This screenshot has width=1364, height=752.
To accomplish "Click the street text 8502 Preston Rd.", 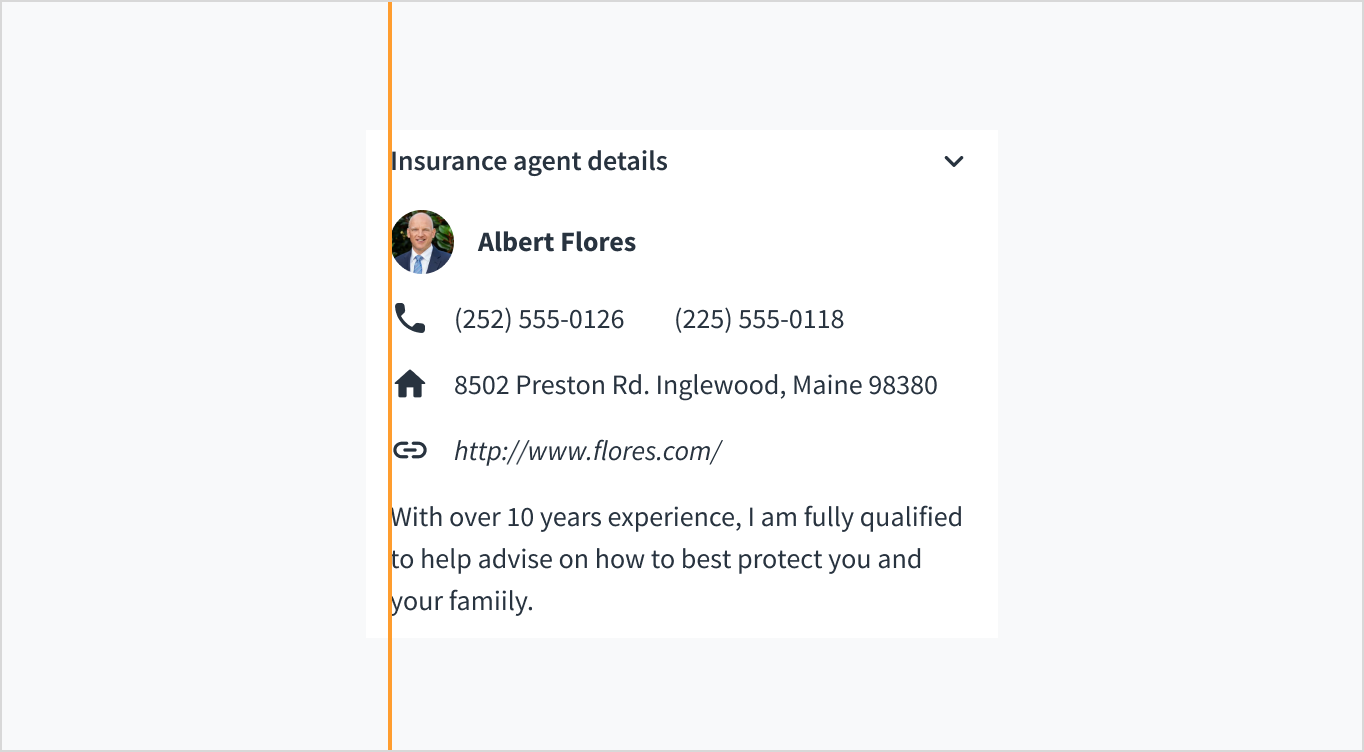I will (551, 385).
